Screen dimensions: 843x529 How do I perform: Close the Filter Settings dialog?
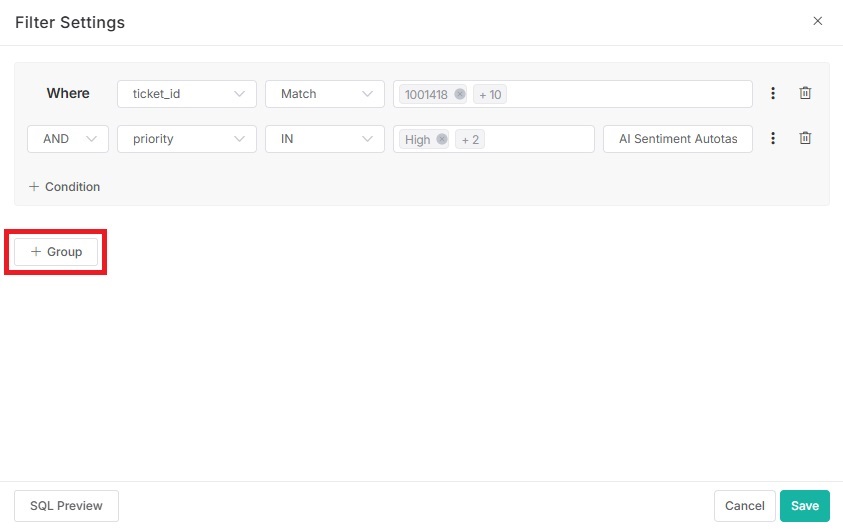click(x=817, y=21)
